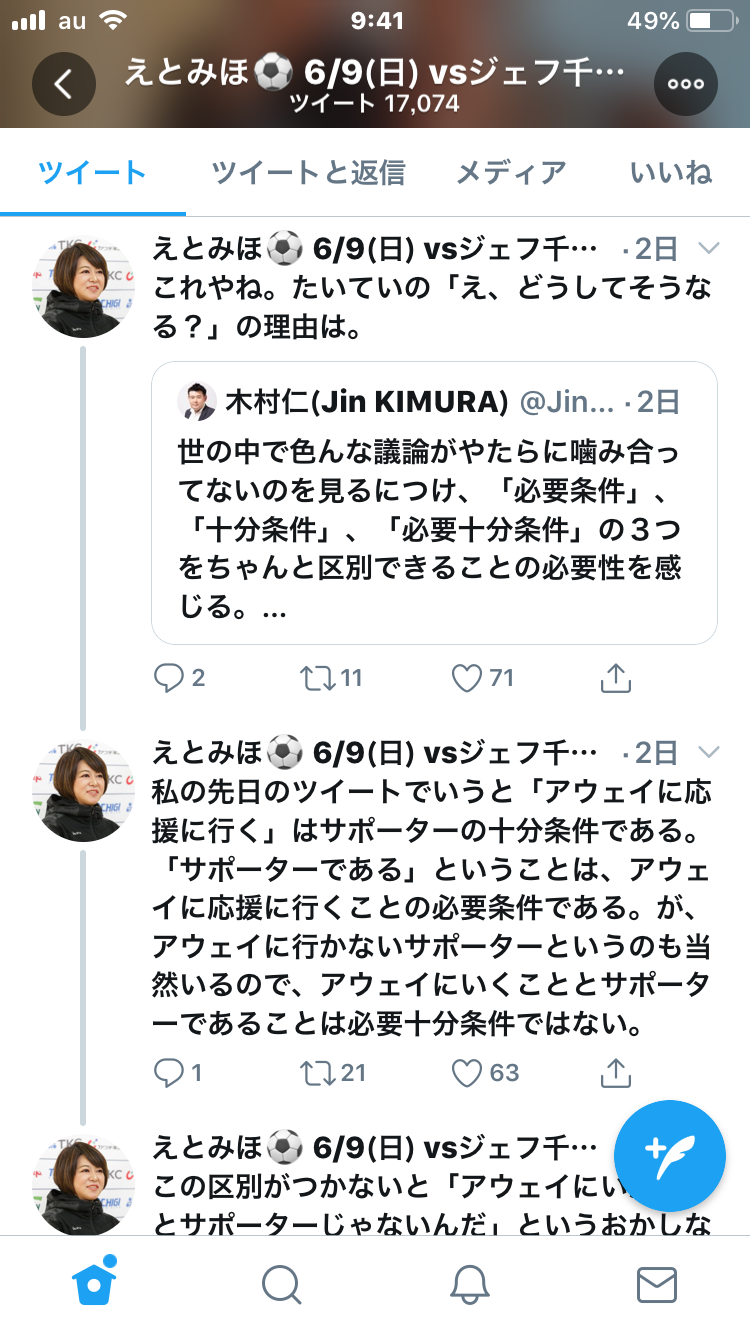Switch to the ツイートと返信 tab
Viewport: 750px width, 1334px height.
point(308,173)
